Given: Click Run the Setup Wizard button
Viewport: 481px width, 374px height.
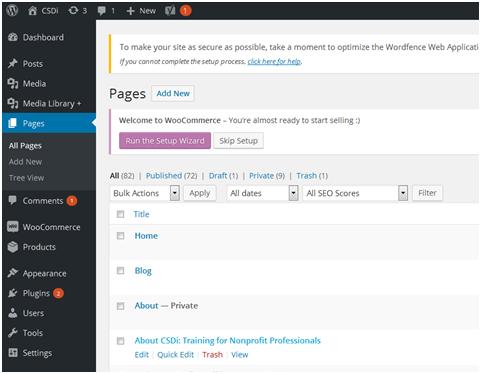Looking at the screenshot, I should point(165,141).
